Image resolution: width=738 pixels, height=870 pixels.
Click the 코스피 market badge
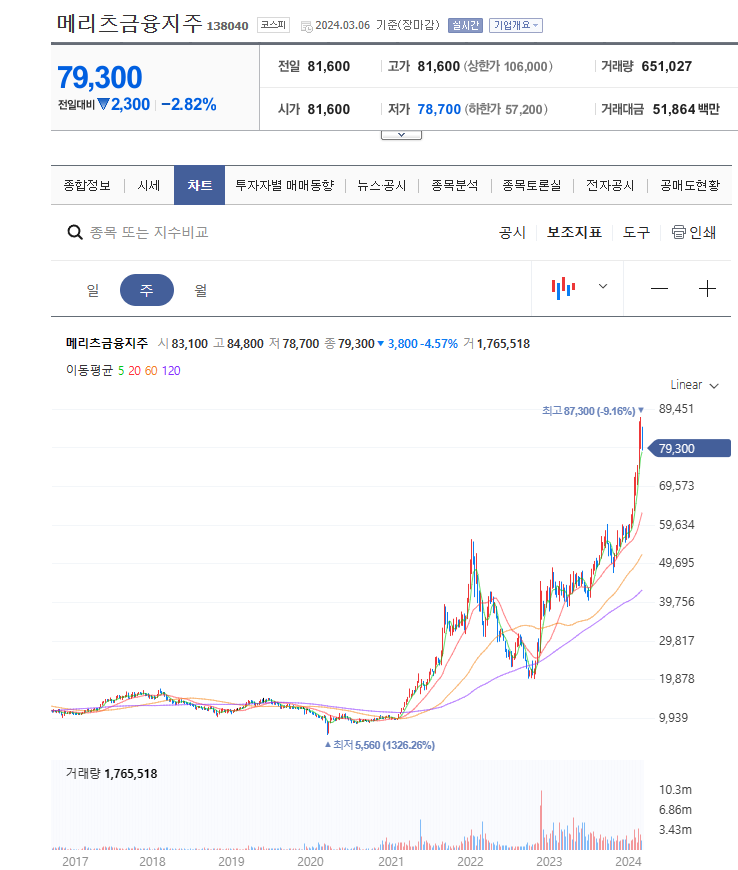273,25
